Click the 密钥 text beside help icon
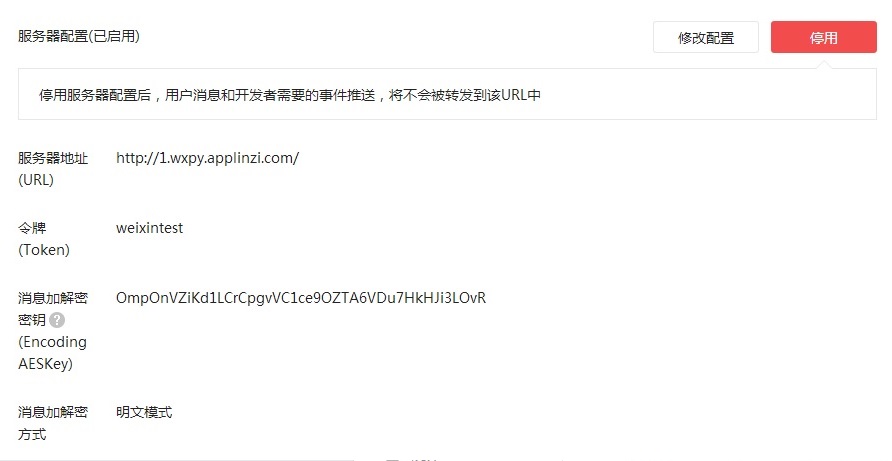Image resolution: width=892 pixels, height=461 pixels. coord(32,320)
